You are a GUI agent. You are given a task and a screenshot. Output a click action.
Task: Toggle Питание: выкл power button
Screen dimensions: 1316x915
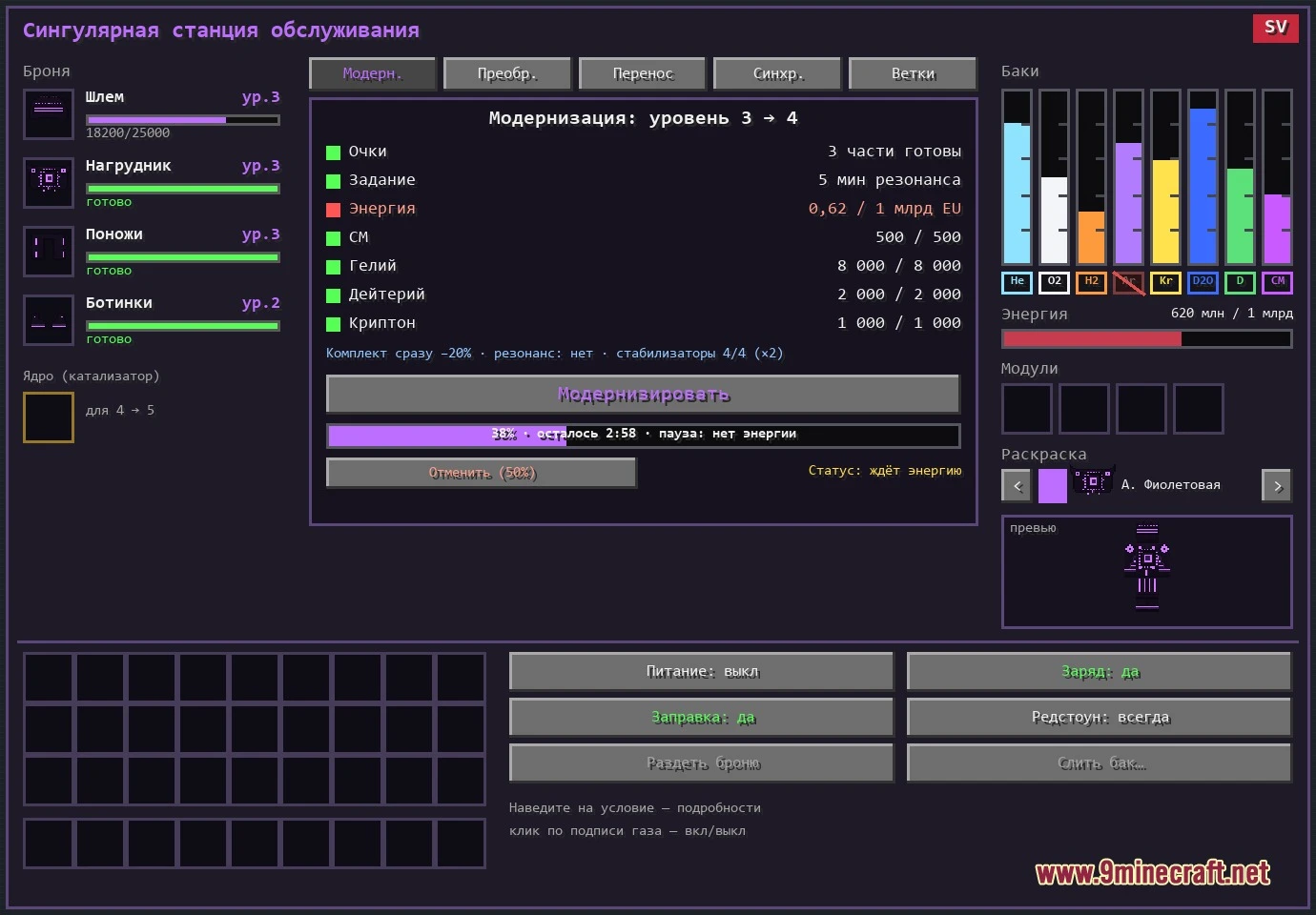click(702, 671)
